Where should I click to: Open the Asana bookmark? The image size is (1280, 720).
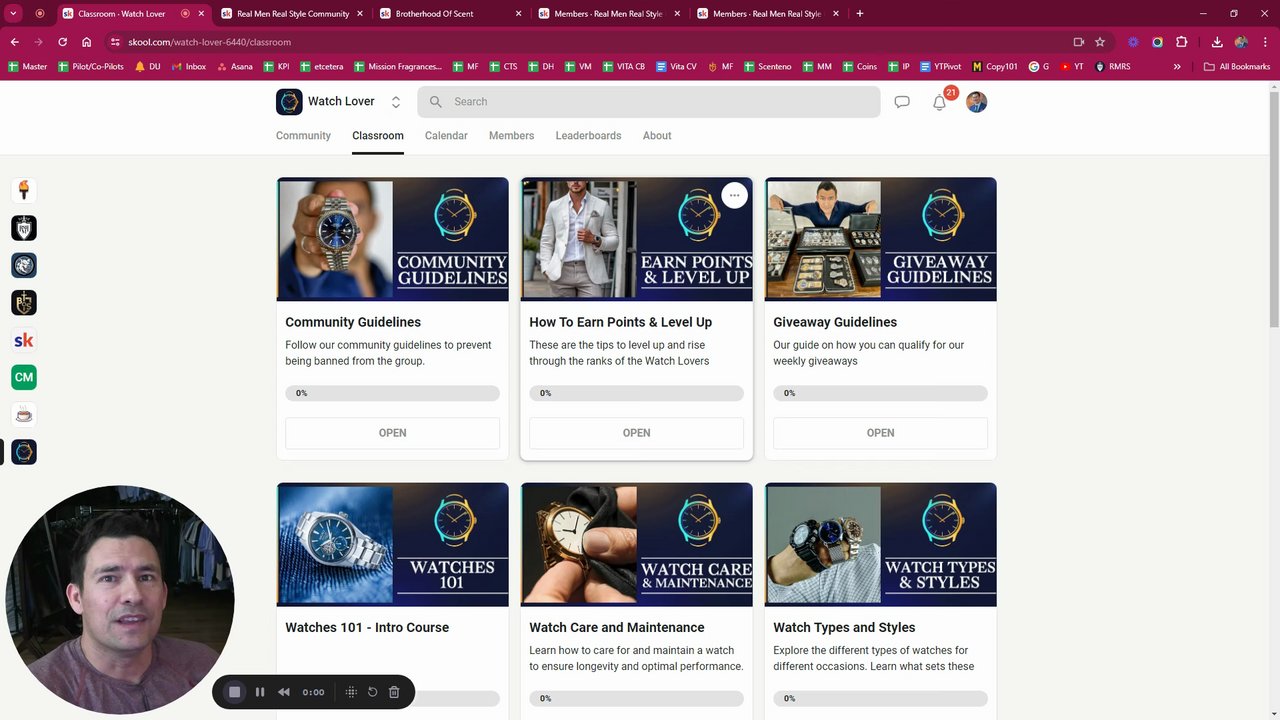pyautogui.click(x=234, y=67)
